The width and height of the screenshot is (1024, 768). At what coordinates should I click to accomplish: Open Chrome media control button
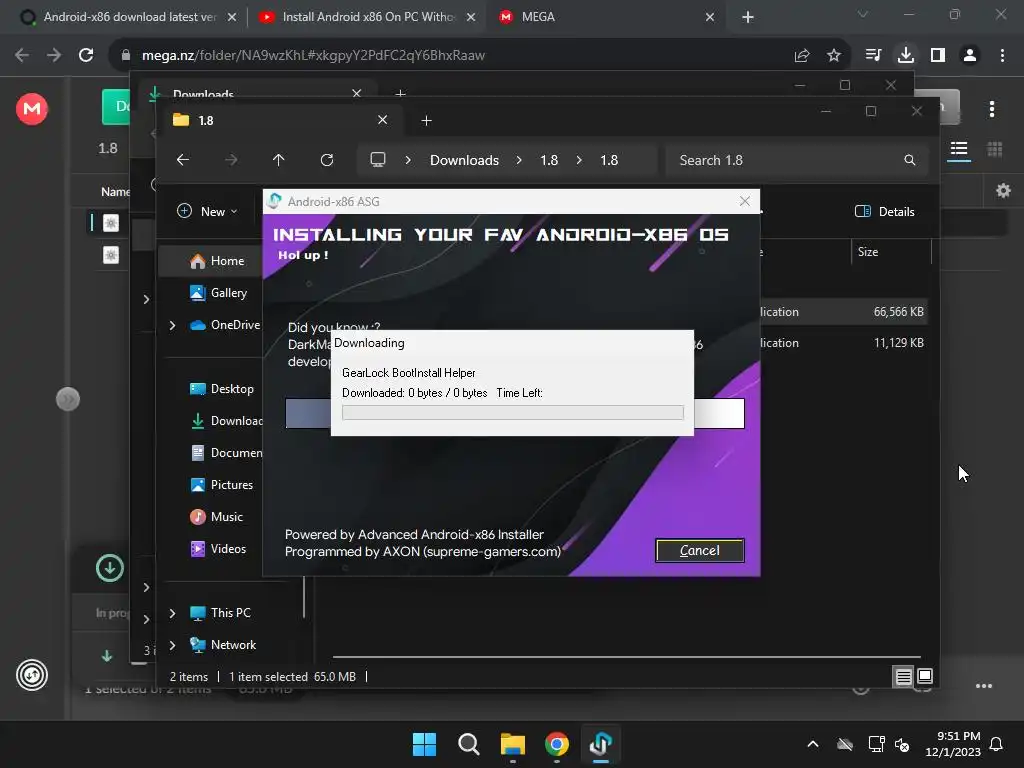coord(873,56)
